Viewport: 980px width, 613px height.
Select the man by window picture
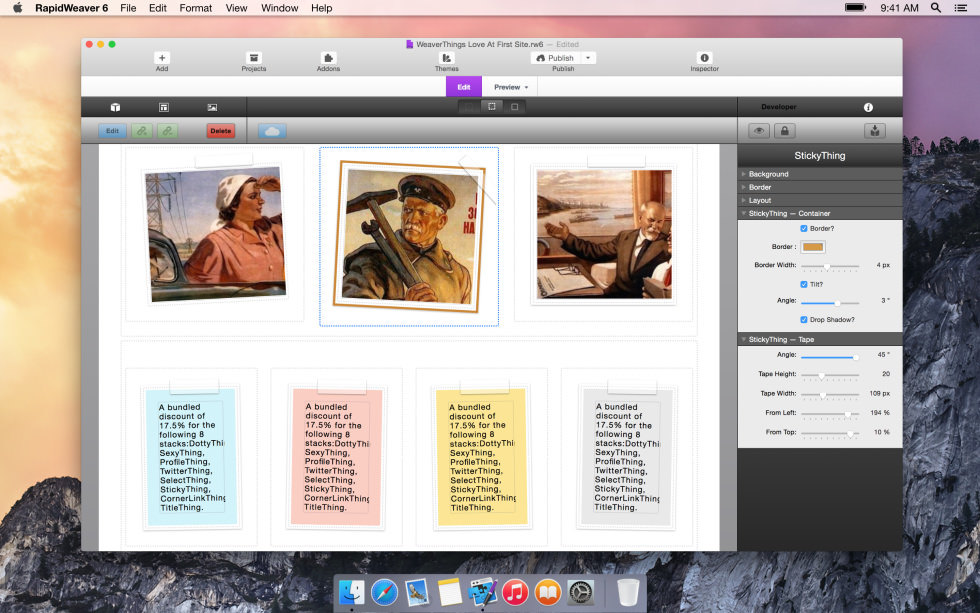604,234
